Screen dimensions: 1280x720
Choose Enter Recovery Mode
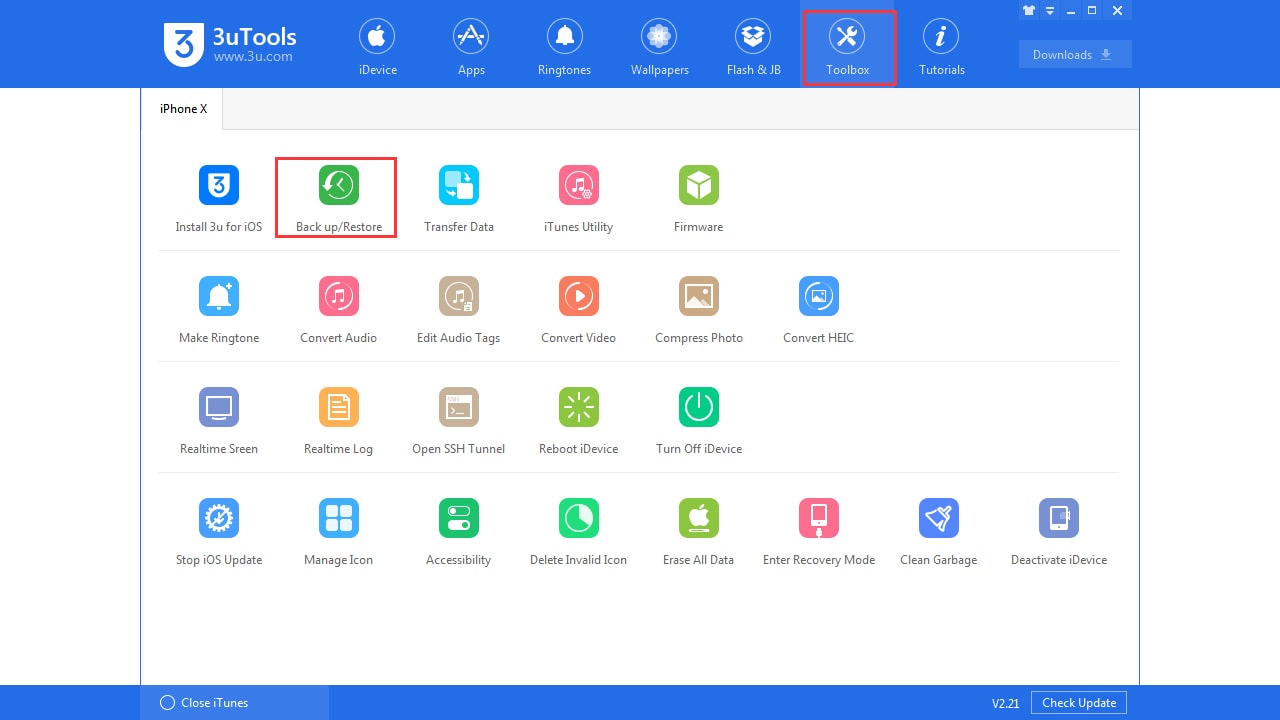pyautogui.click(x=819, y=532)
